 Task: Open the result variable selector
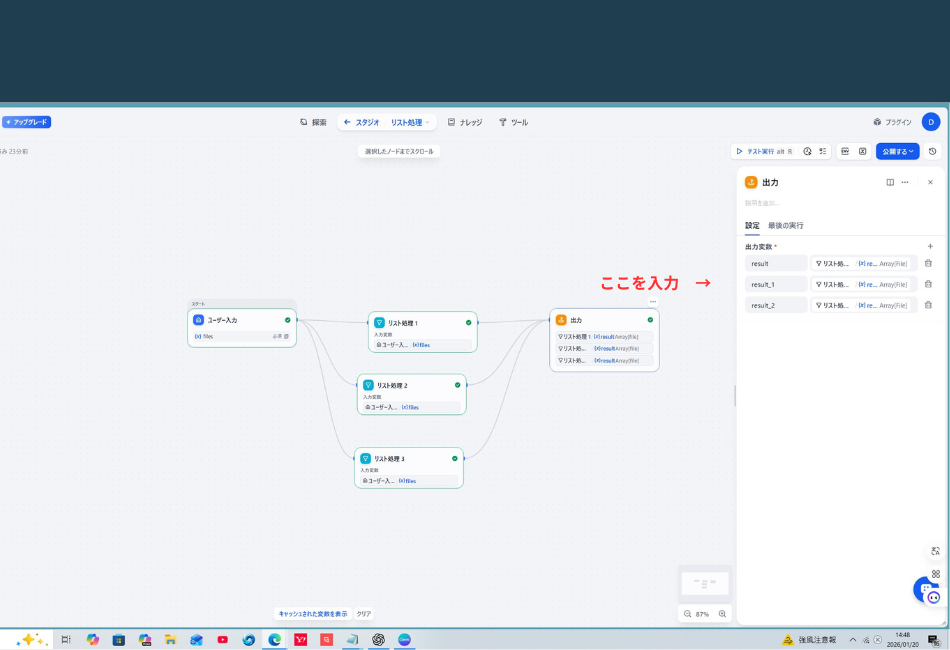(x=863, y=263)
